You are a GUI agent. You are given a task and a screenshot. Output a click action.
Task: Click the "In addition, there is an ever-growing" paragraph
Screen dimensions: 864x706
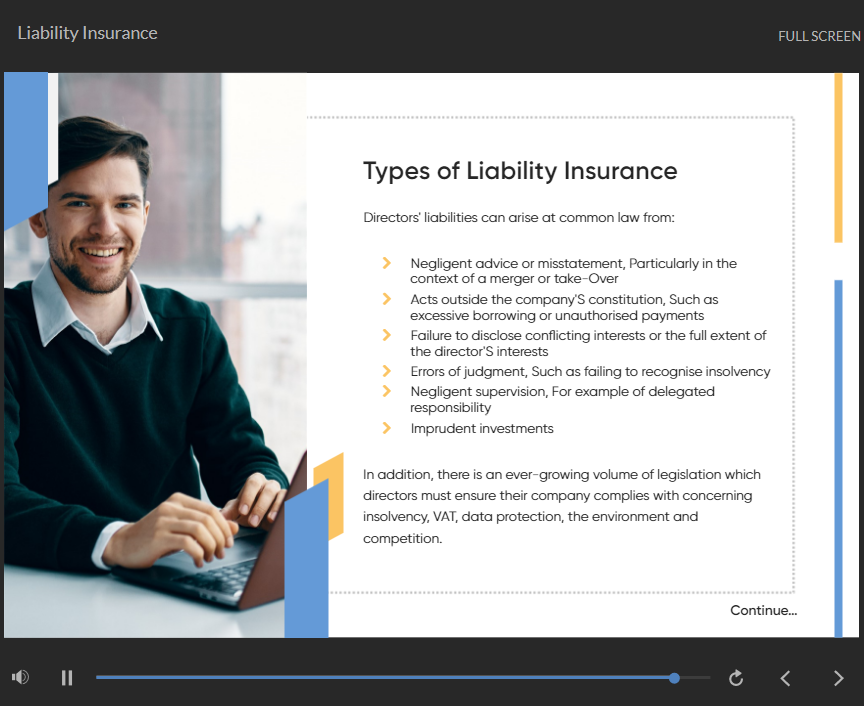coord(561,506)
